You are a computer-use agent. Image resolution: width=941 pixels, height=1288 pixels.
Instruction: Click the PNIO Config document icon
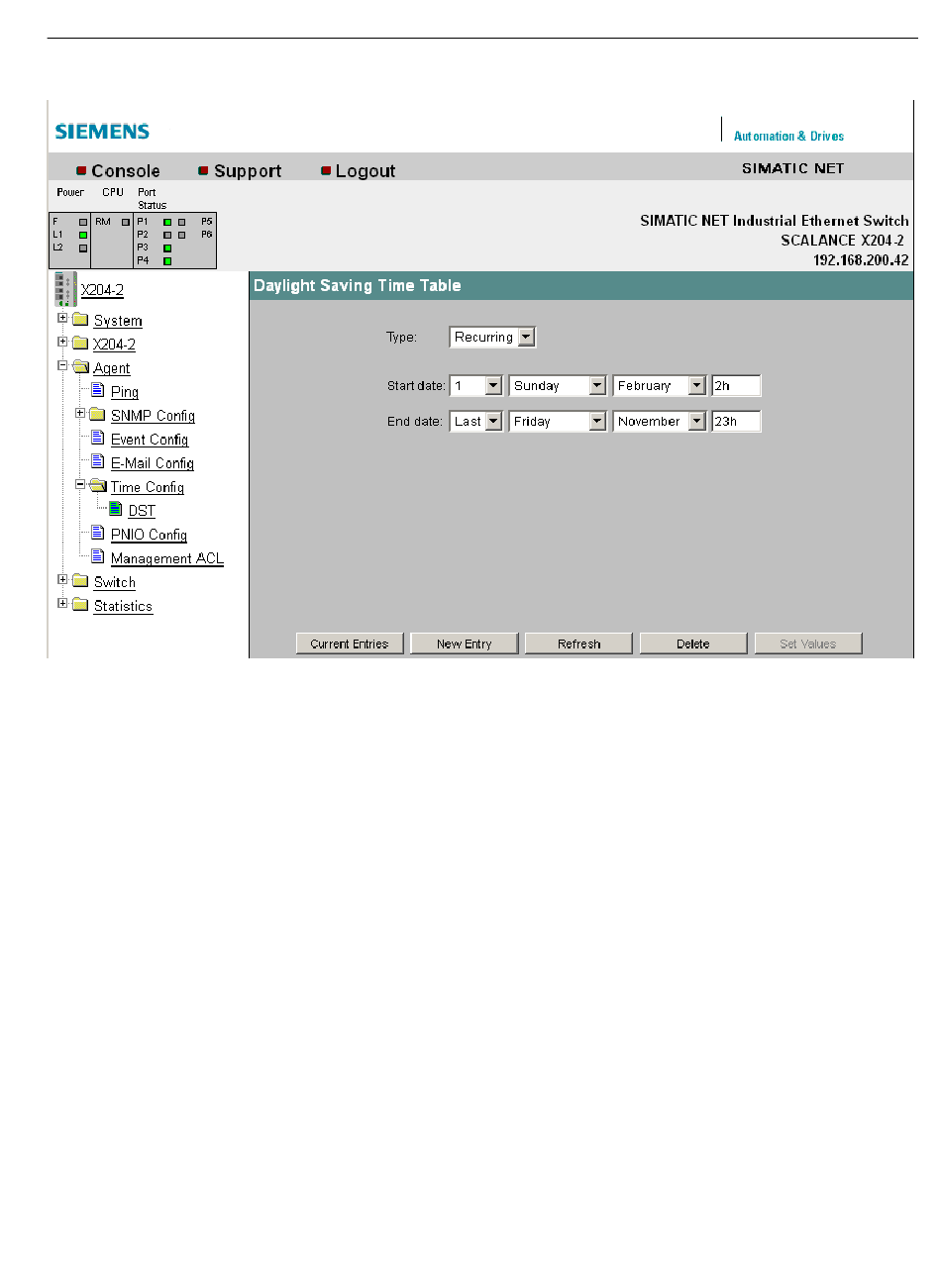coord(97,533)
